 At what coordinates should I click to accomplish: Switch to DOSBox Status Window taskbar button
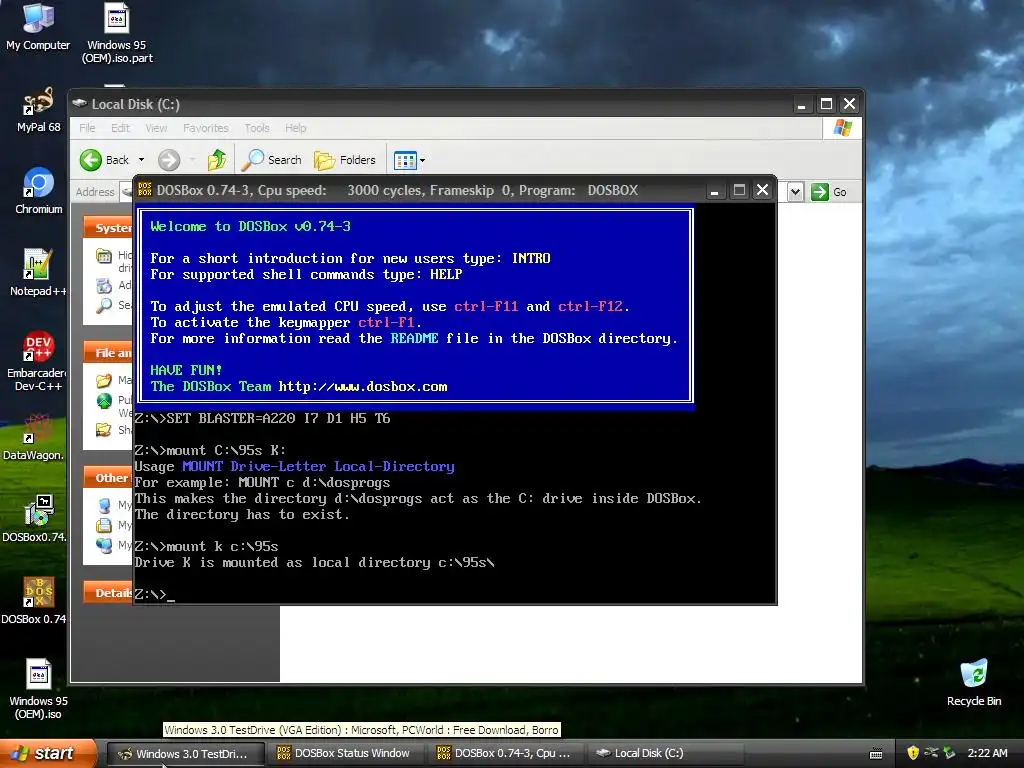click(x=345, y=754)
